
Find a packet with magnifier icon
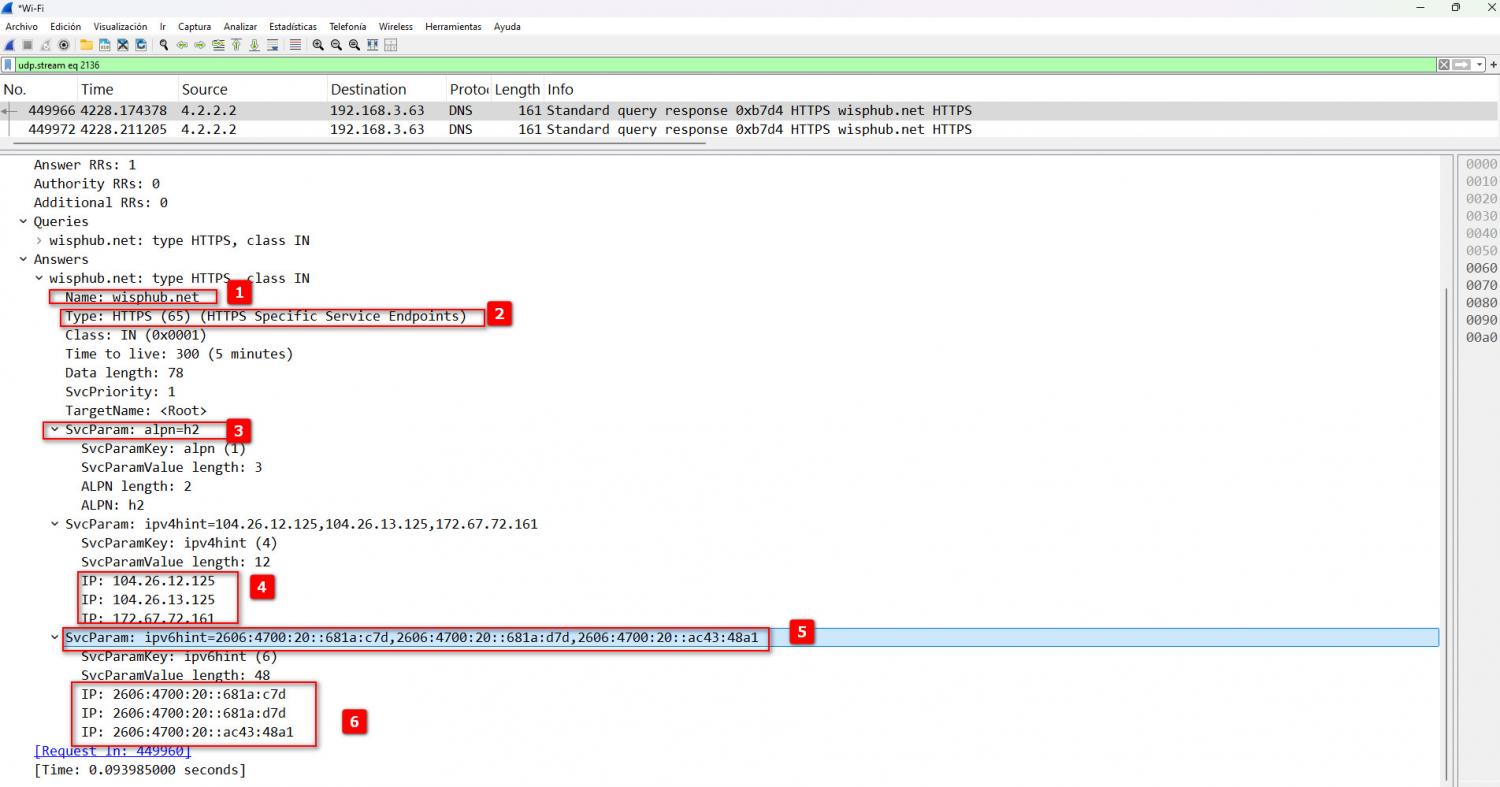(x=164, y=45)
